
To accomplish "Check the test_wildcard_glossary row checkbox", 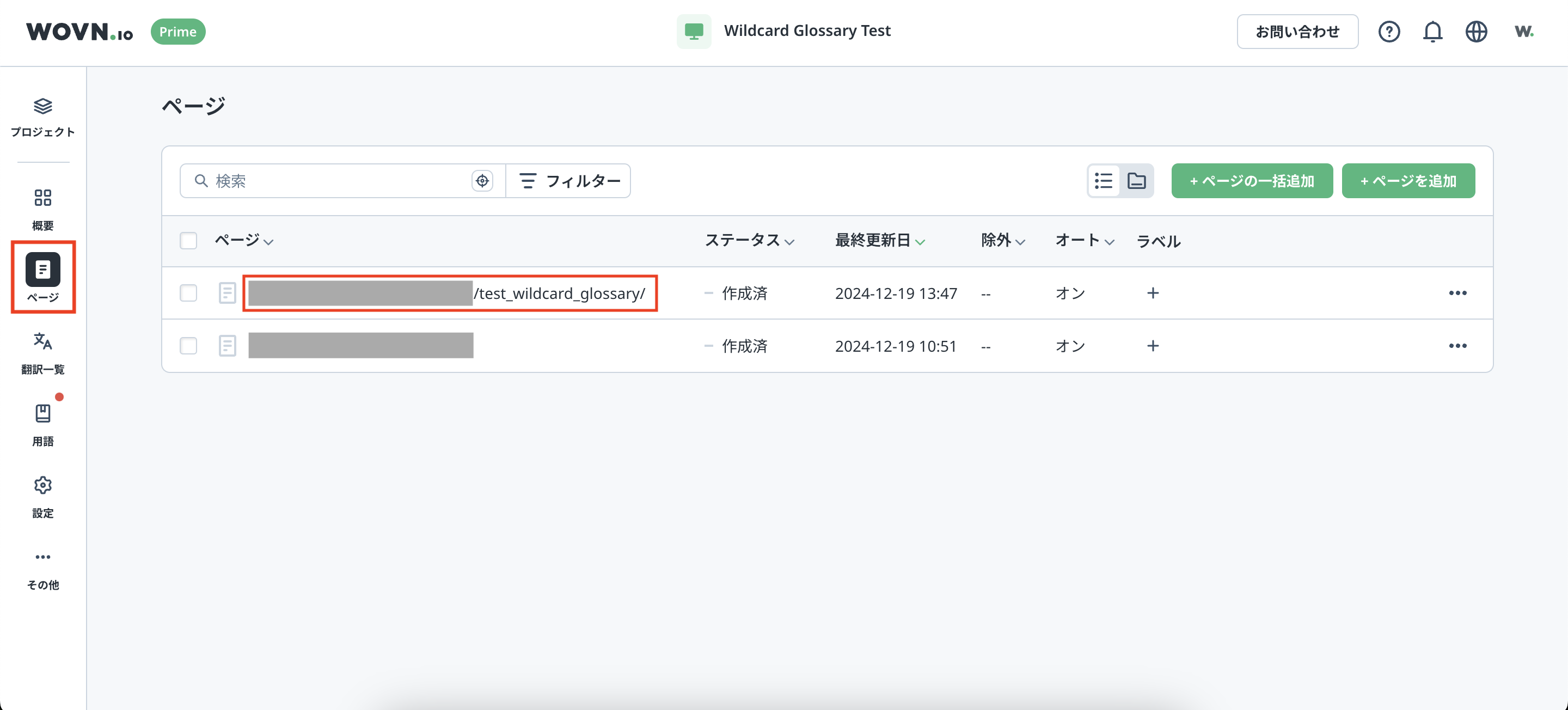I will tap(188, 293).
